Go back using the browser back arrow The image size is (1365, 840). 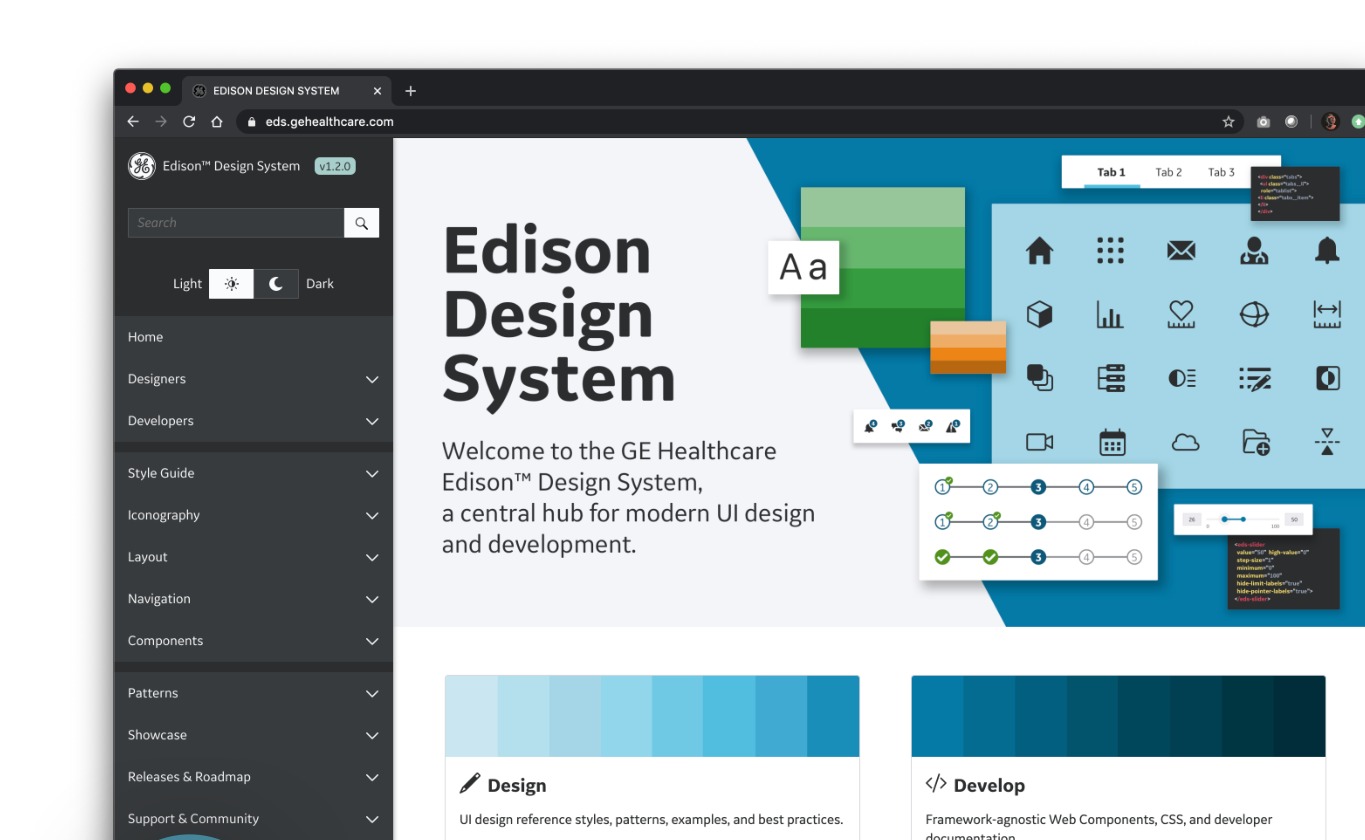(133, 122)
